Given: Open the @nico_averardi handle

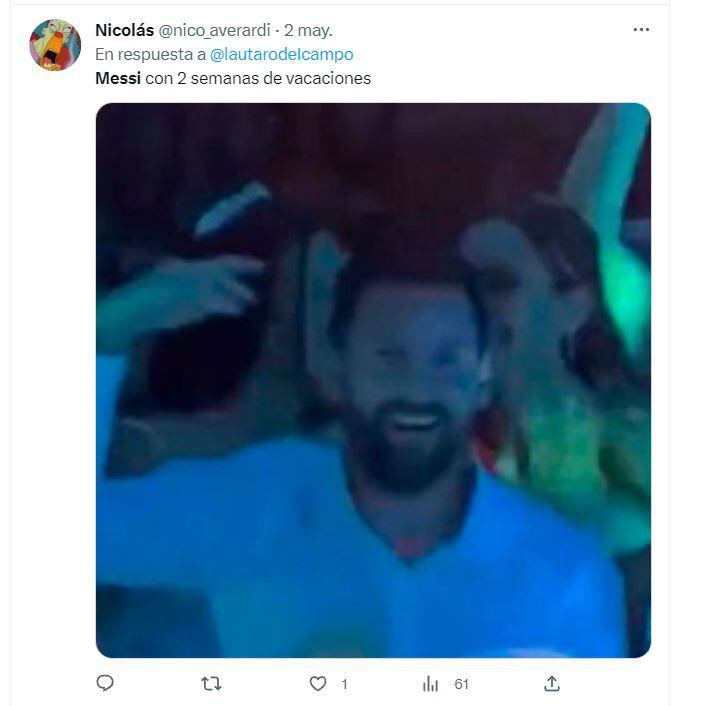Looking at the screenshot, I should 214,31.
